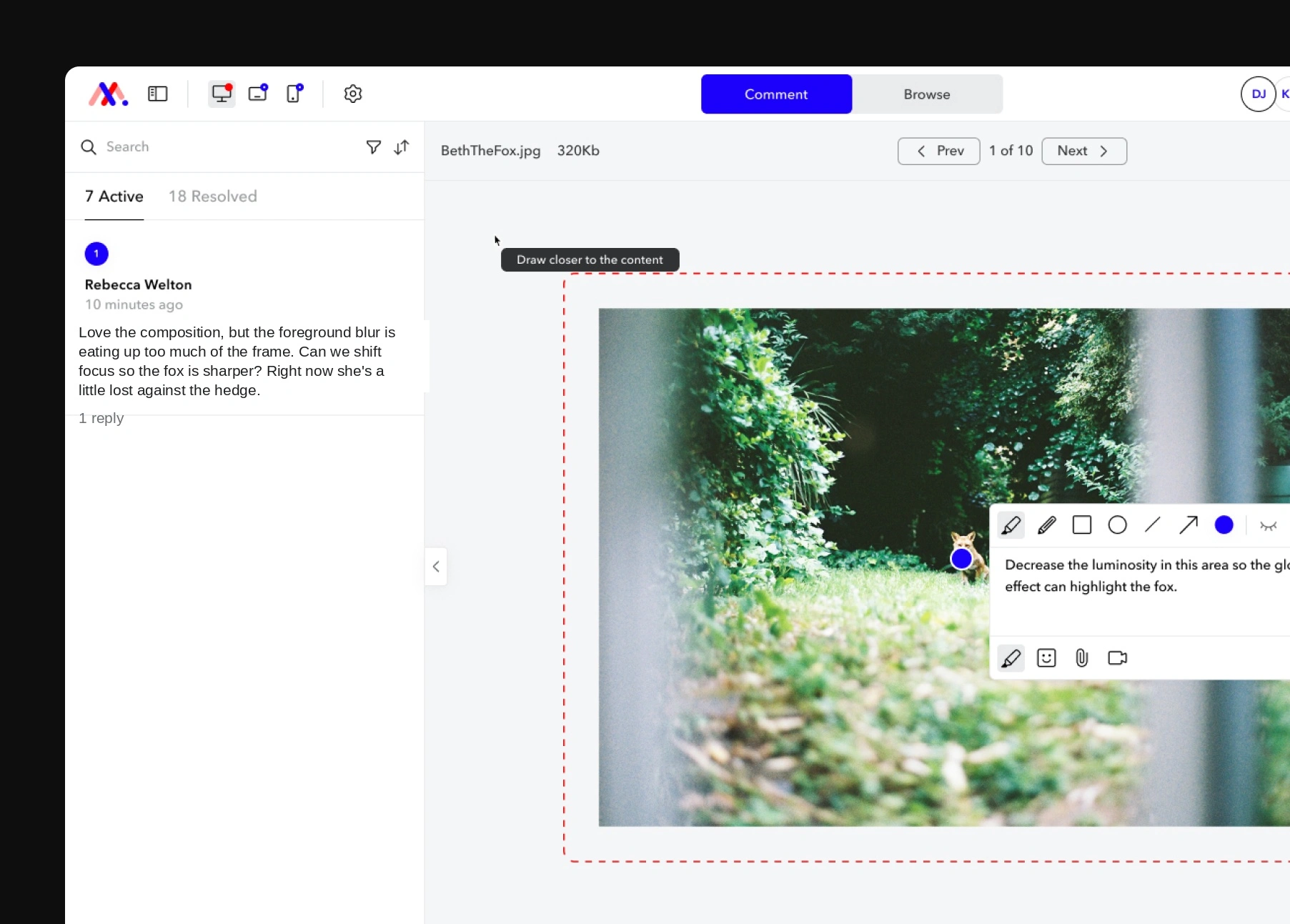Click Rebecca Welton's name
Viewport: 1290px width, 924px height.
[139, 284]
